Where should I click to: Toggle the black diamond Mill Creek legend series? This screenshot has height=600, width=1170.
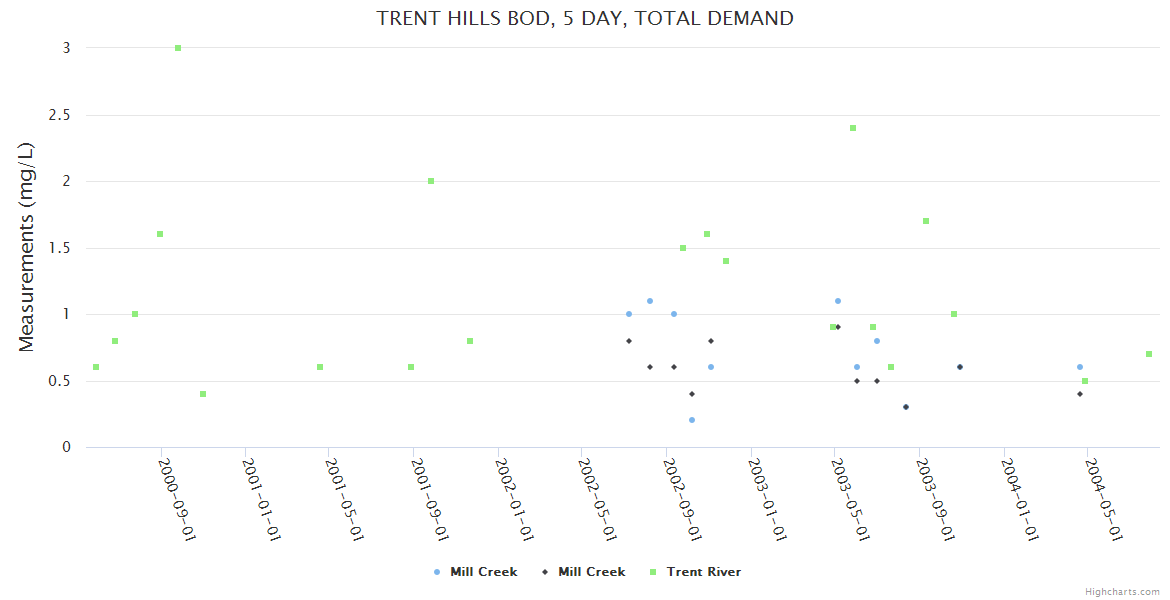pos(591,572)
